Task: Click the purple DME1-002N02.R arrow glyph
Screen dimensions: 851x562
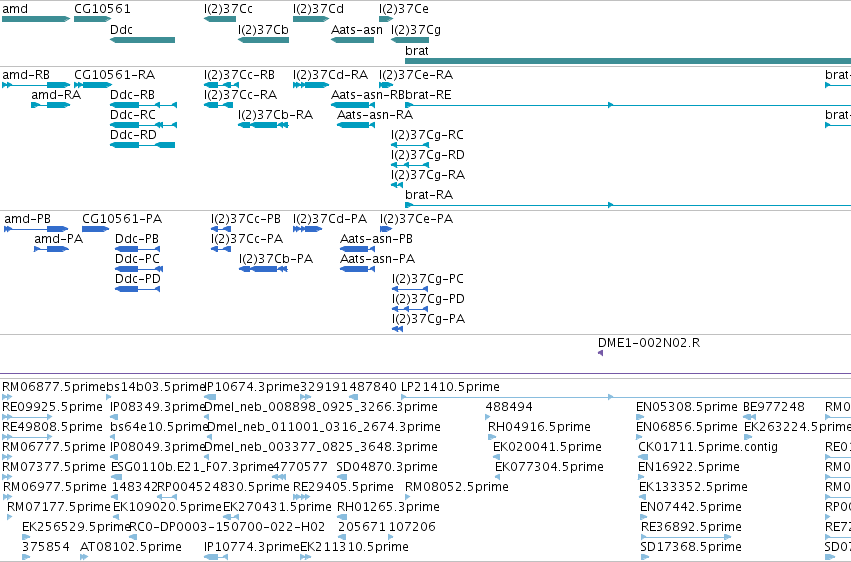Action: [600, 353]
